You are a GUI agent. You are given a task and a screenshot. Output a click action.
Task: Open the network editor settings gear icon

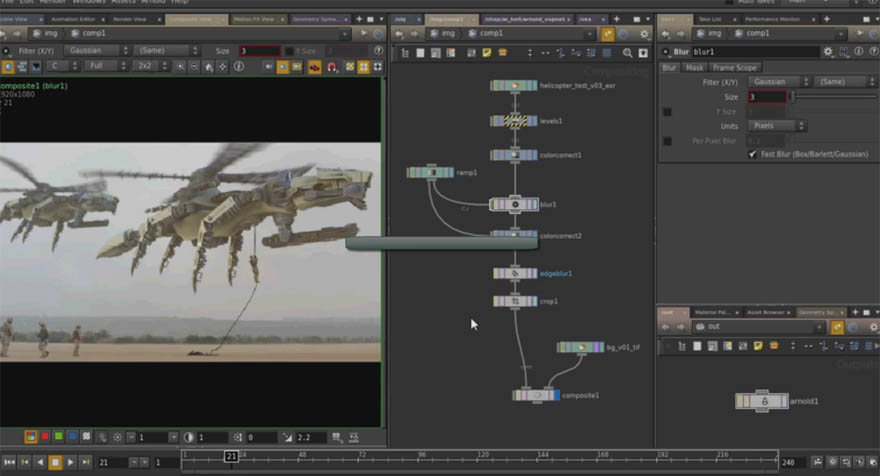(644, 34)
